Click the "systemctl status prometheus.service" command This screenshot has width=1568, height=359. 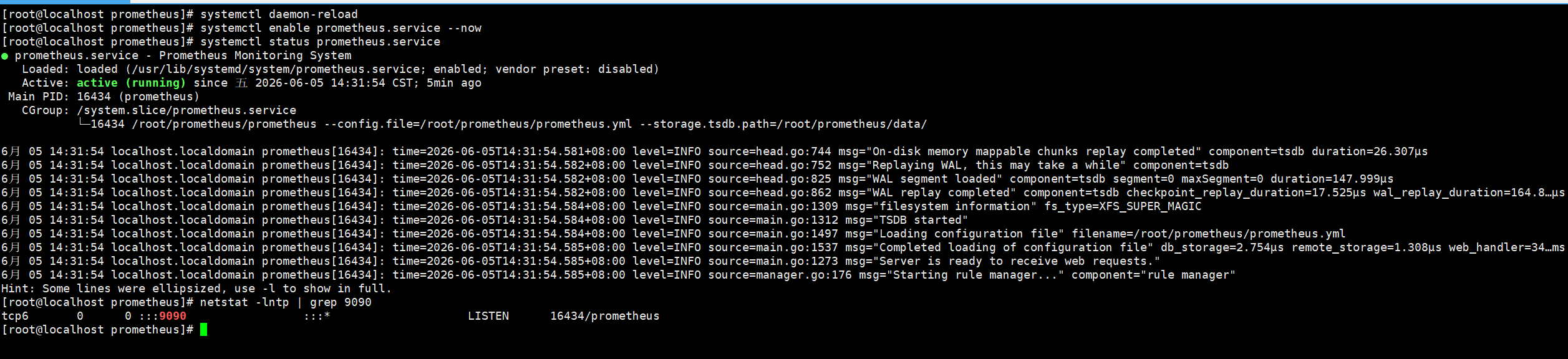point(320,42)
